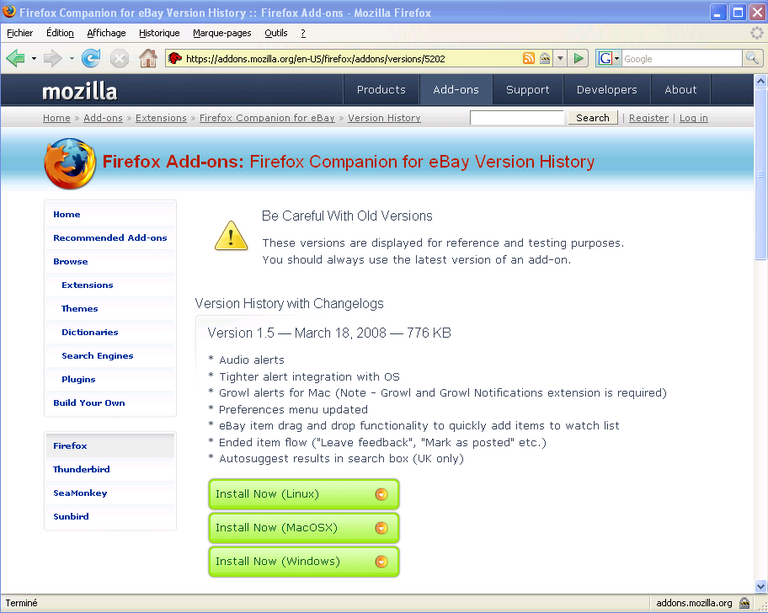Click the yellow warning triangle icon
Image resolution: width=768 pixels, height=613 pixels.
231,236
